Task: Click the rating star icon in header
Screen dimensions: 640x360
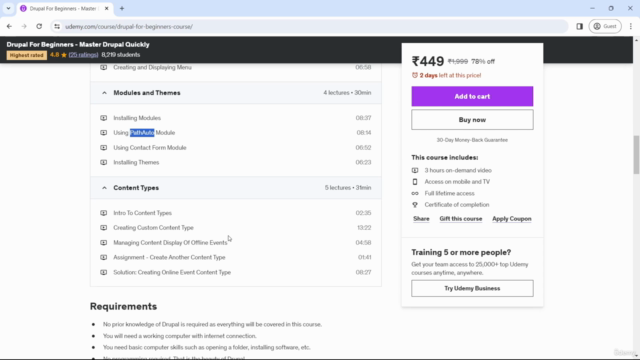Action: [x=64, y=55]
